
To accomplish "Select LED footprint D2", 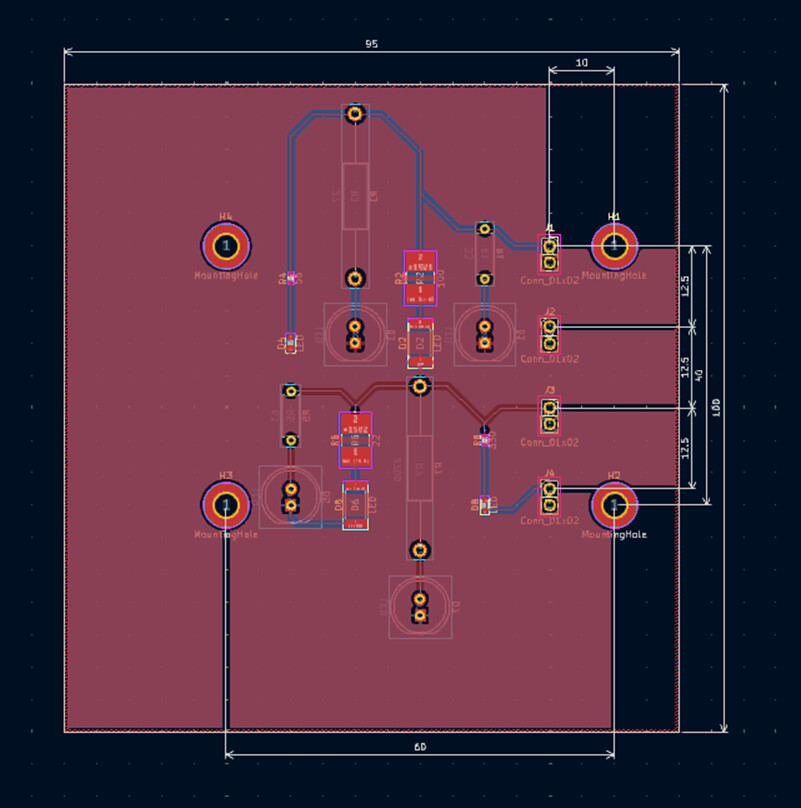I will tap(420, 343).
